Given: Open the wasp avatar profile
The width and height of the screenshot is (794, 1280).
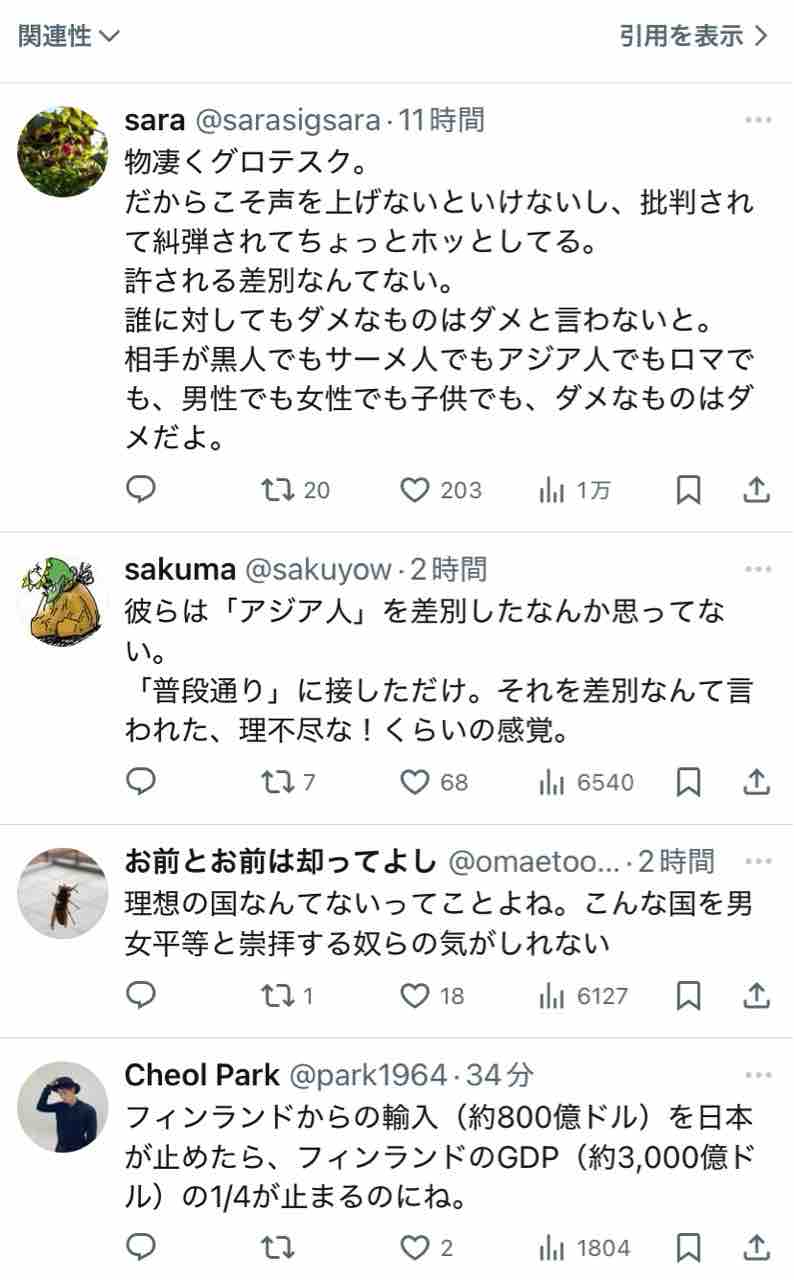Looking at the screenshot, I should (63, 893).
